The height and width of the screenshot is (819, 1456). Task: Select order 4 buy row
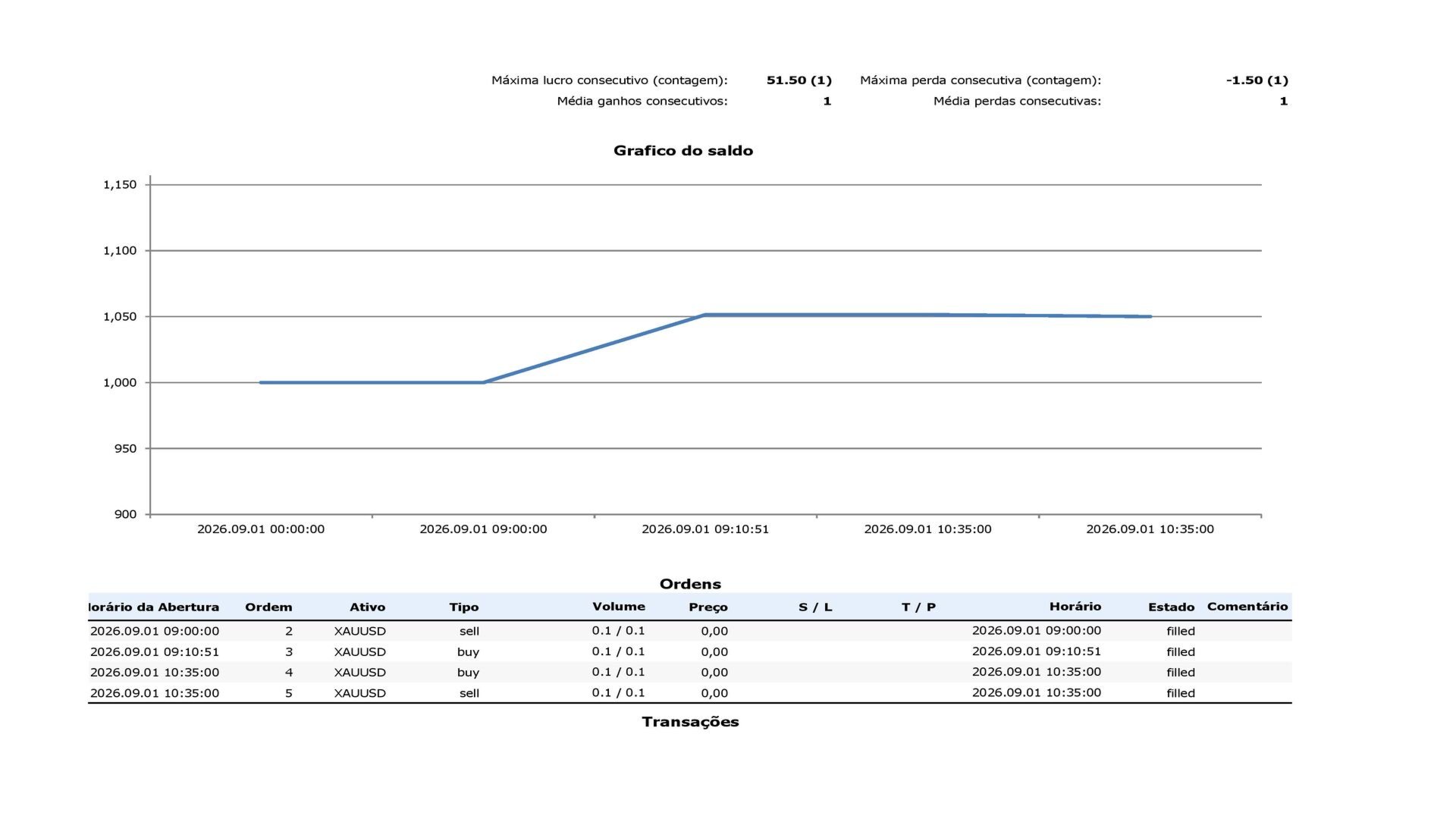[690, 672]
